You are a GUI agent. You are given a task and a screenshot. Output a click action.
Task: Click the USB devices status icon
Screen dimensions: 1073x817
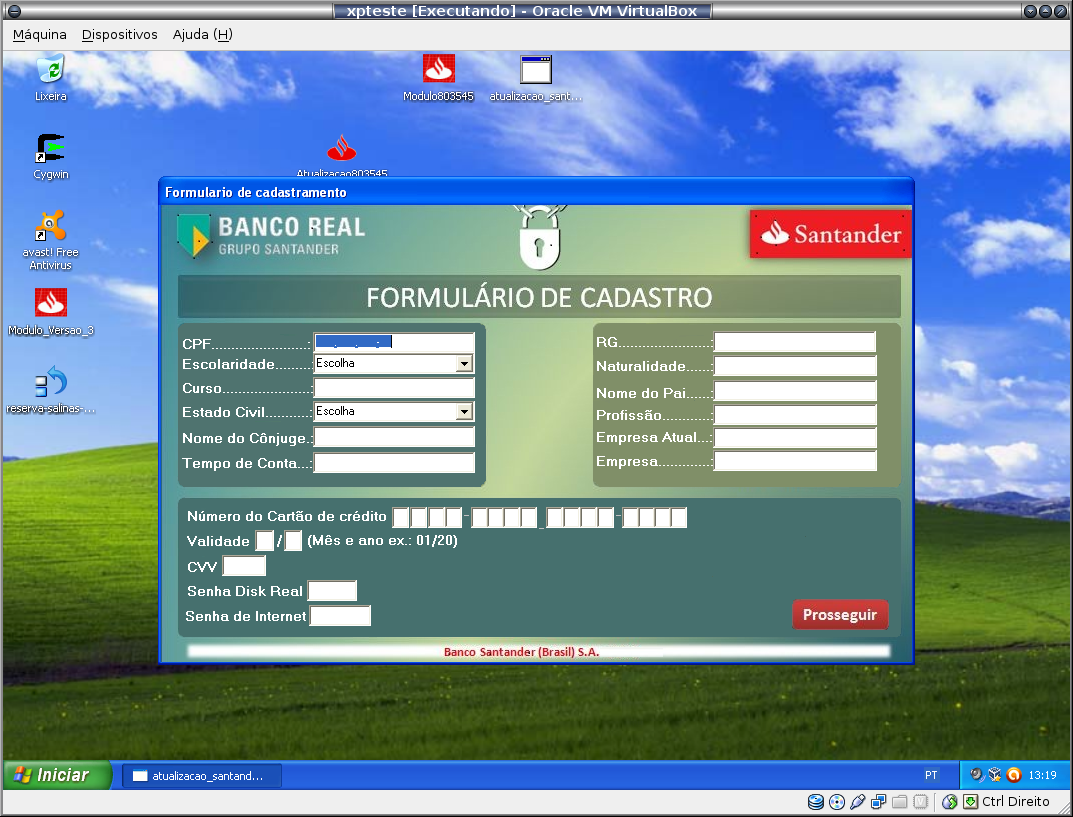click(x=857, y=801)
